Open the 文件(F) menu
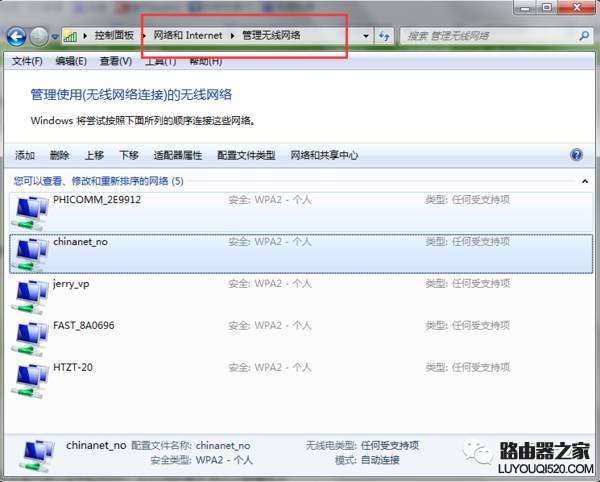The image size is (600, 482). [27, 61]
